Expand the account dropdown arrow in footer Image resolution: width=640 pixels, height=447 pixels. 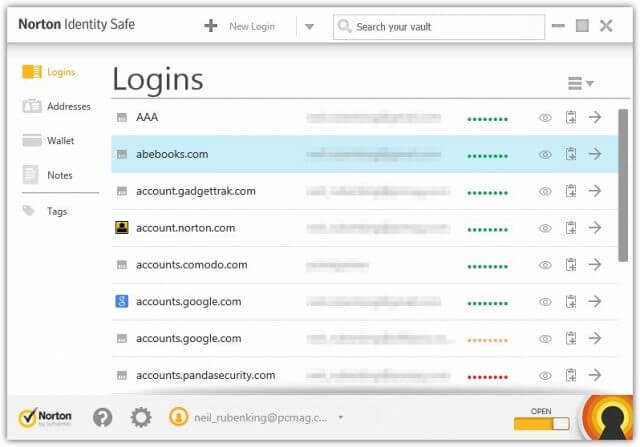tap(340, 418)
